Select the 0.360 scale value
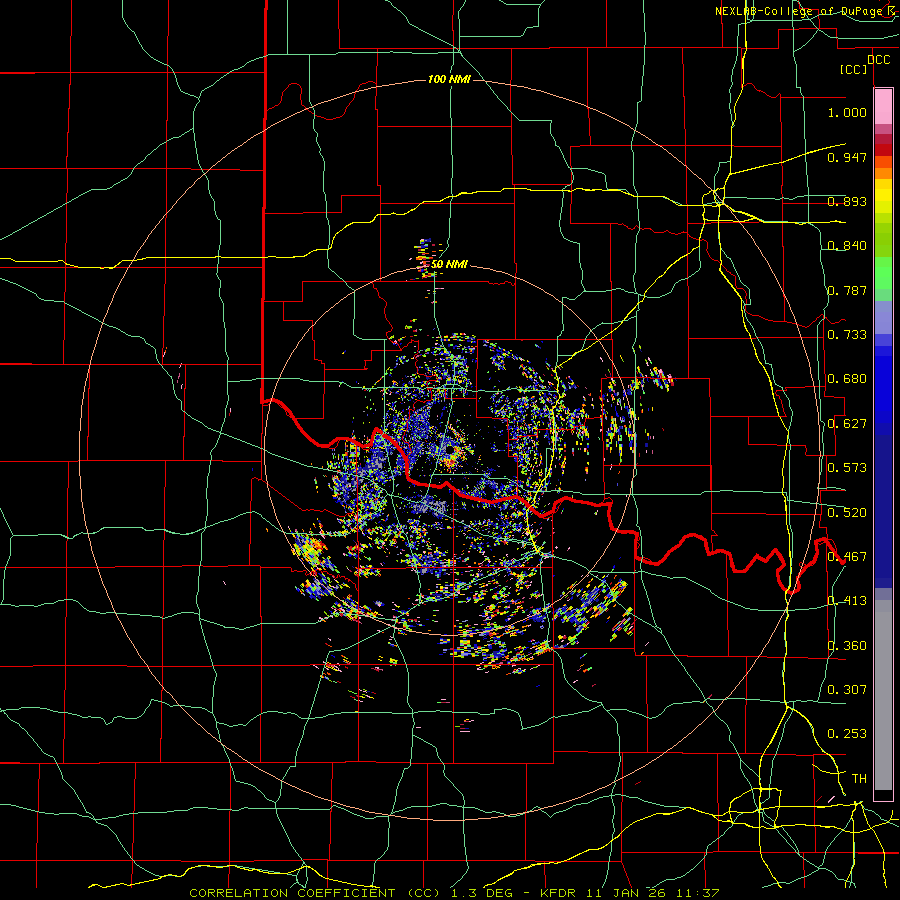The height and width of the screenshot is (900, 900). point(847,646)
